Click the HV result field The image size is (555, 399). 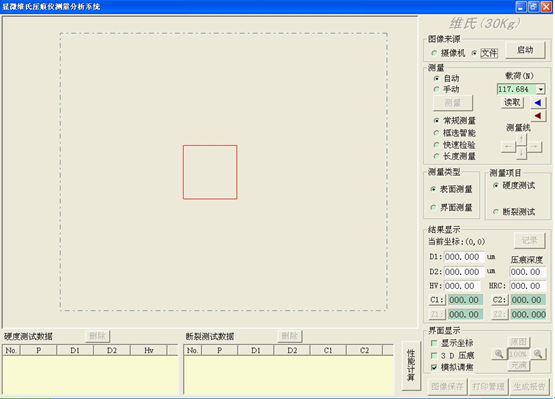pos(462,286)
